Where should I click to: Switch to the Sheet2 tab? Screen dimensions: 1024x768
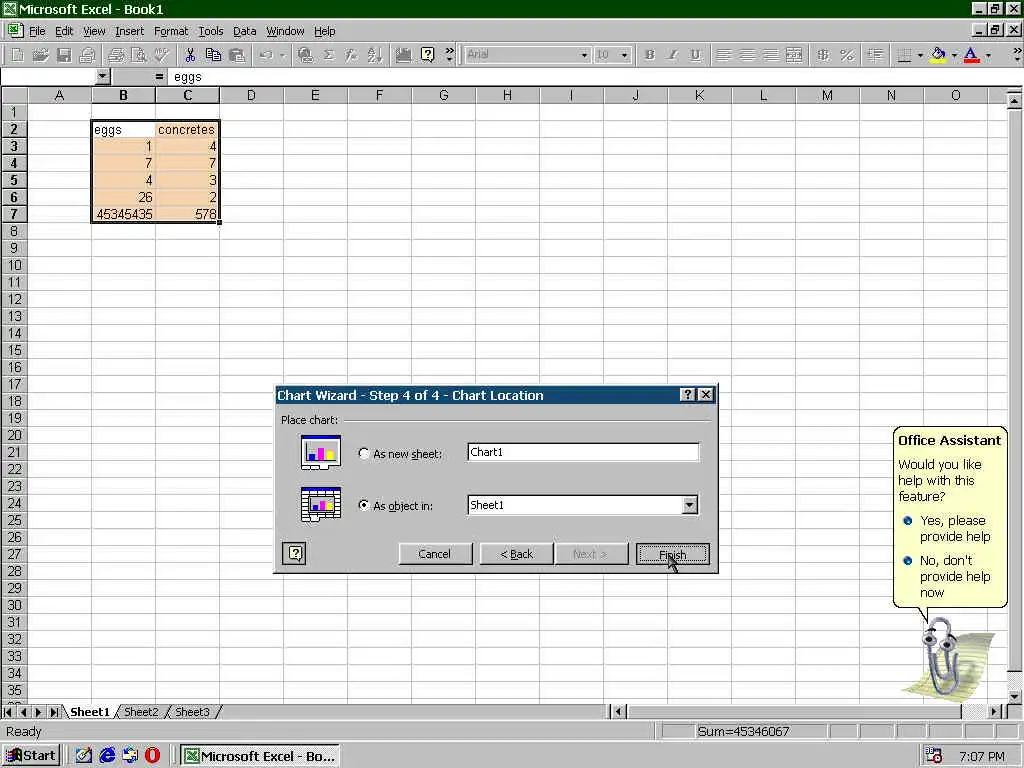141,712
